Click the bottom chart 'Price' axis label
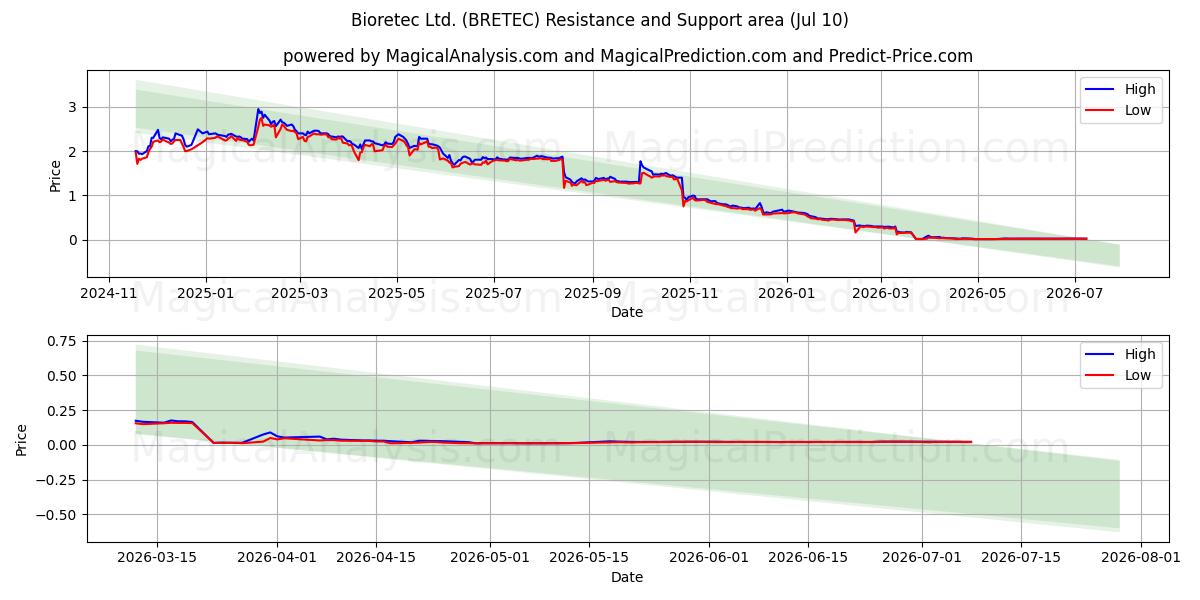Image resolution: width=1200 pixels, height=600 pixels. [x=22, y=439]
